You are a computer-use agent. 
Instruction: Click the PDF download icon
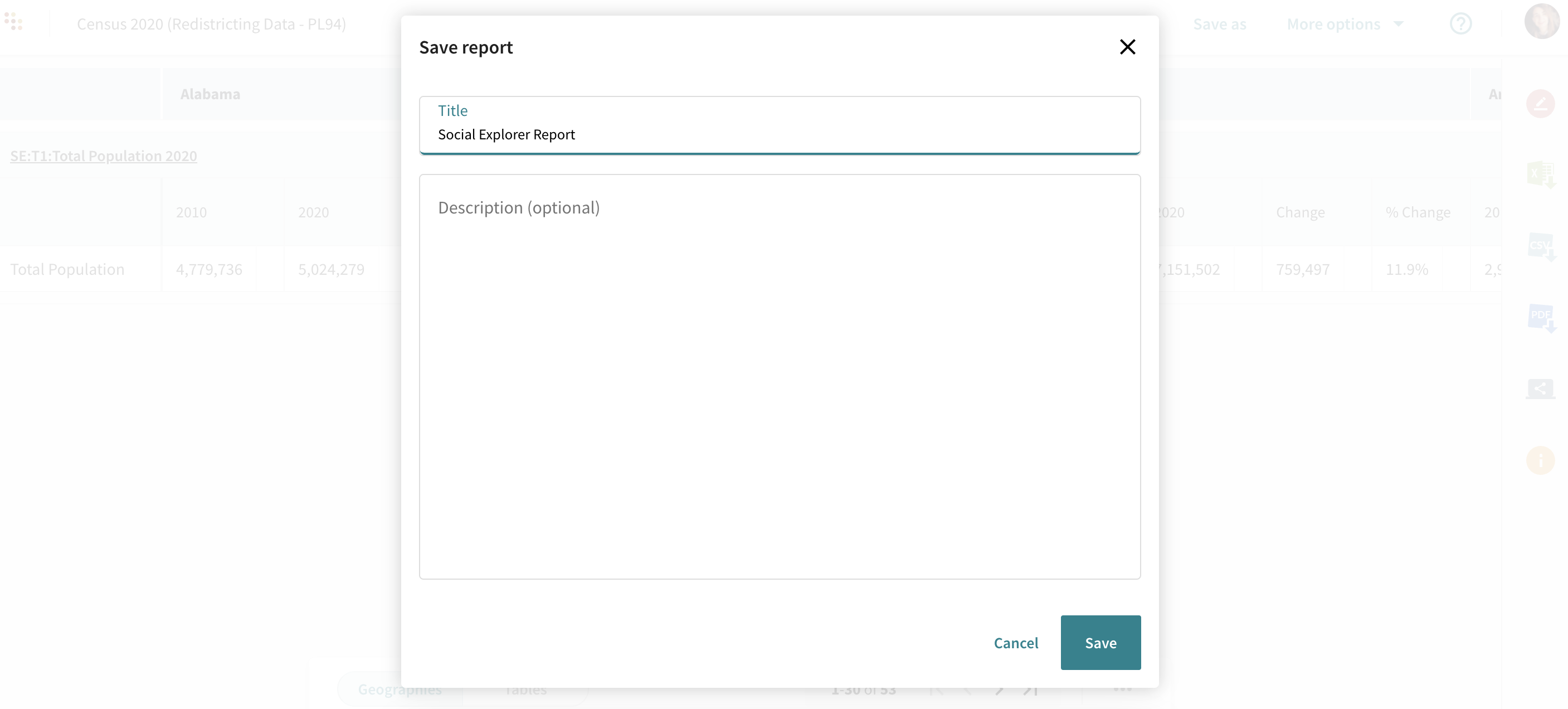[x=1540, y=317]
